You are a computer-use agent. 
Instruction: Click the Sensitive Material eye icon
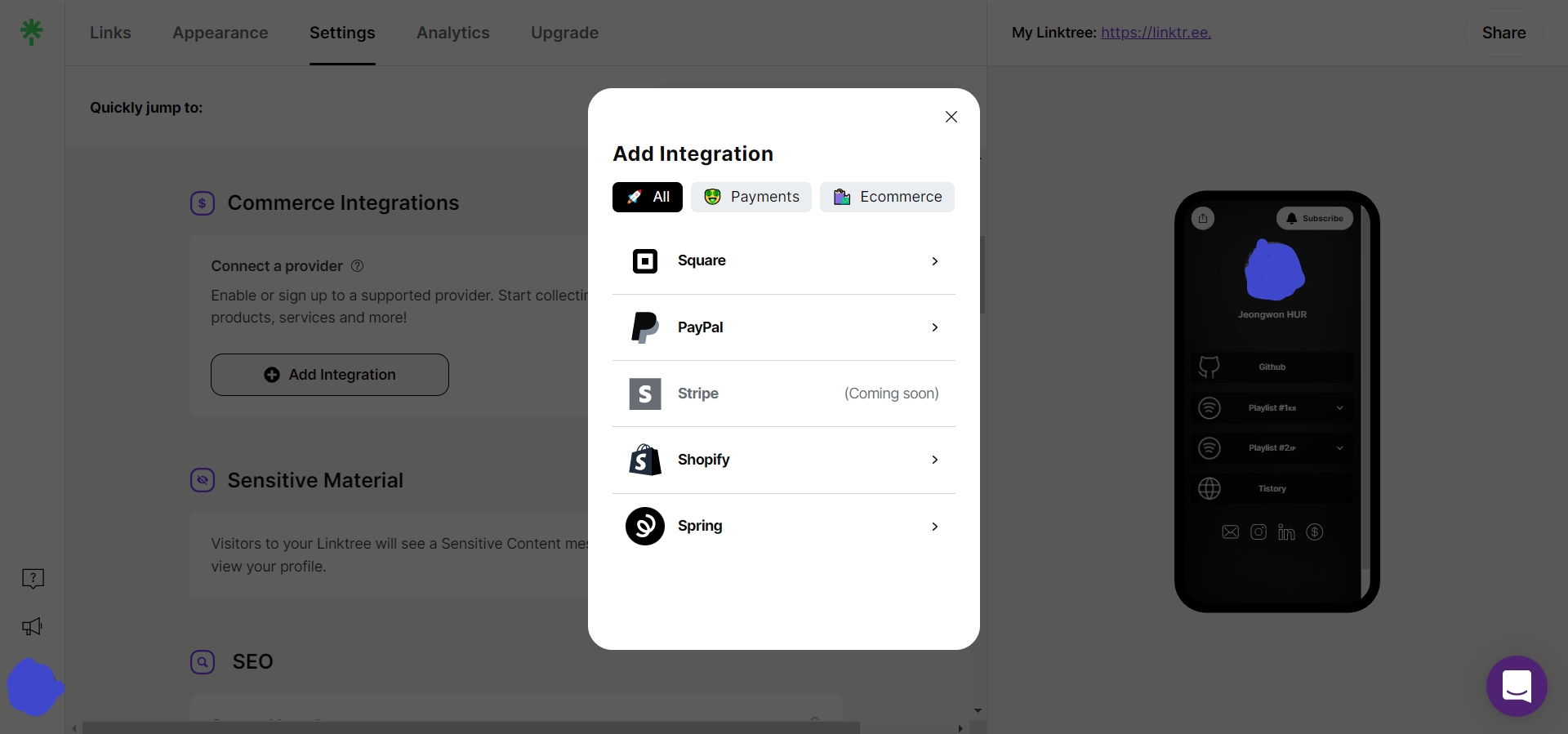click(x=203, y=480)
